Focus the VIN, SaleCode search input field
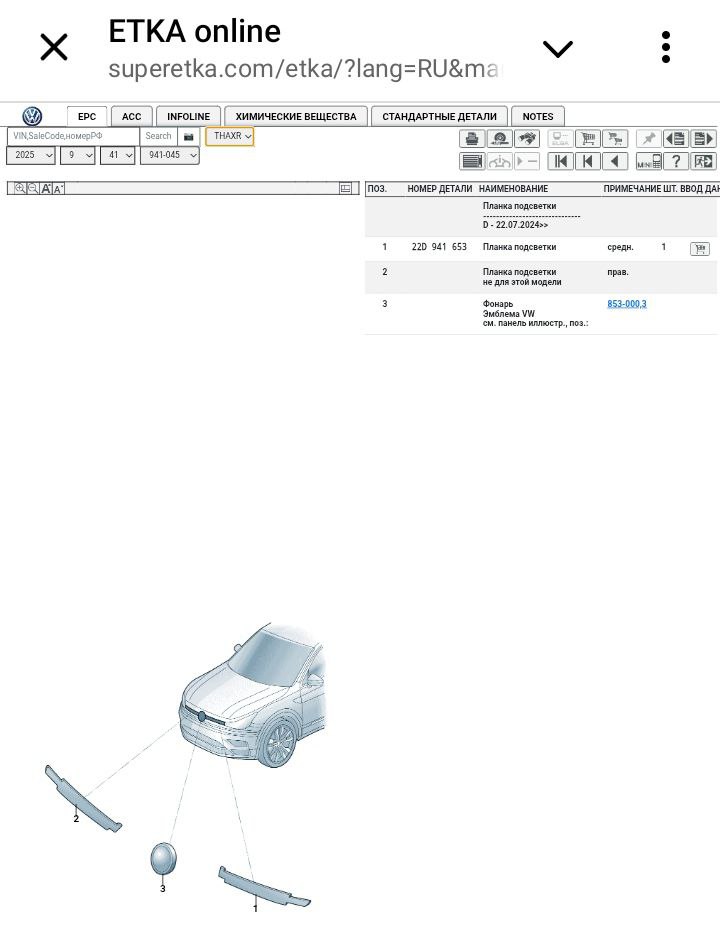 [x=73, y=136]
